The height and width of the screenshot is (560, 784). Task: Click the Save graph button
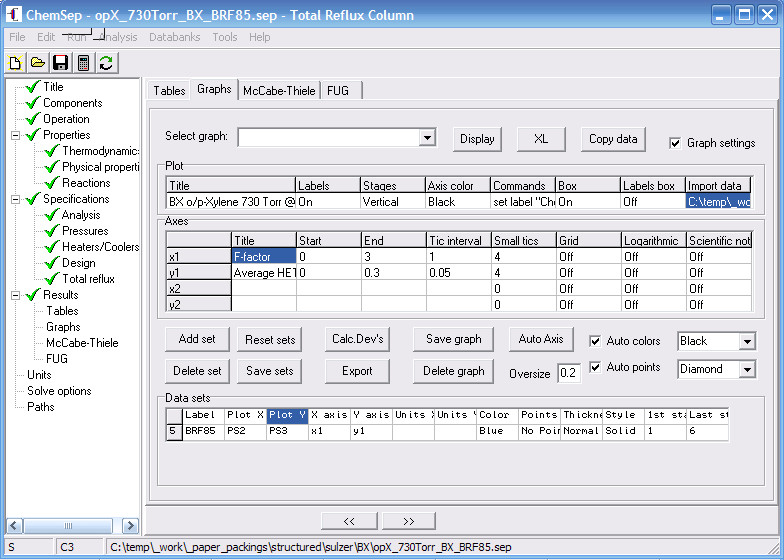point(453,339)
